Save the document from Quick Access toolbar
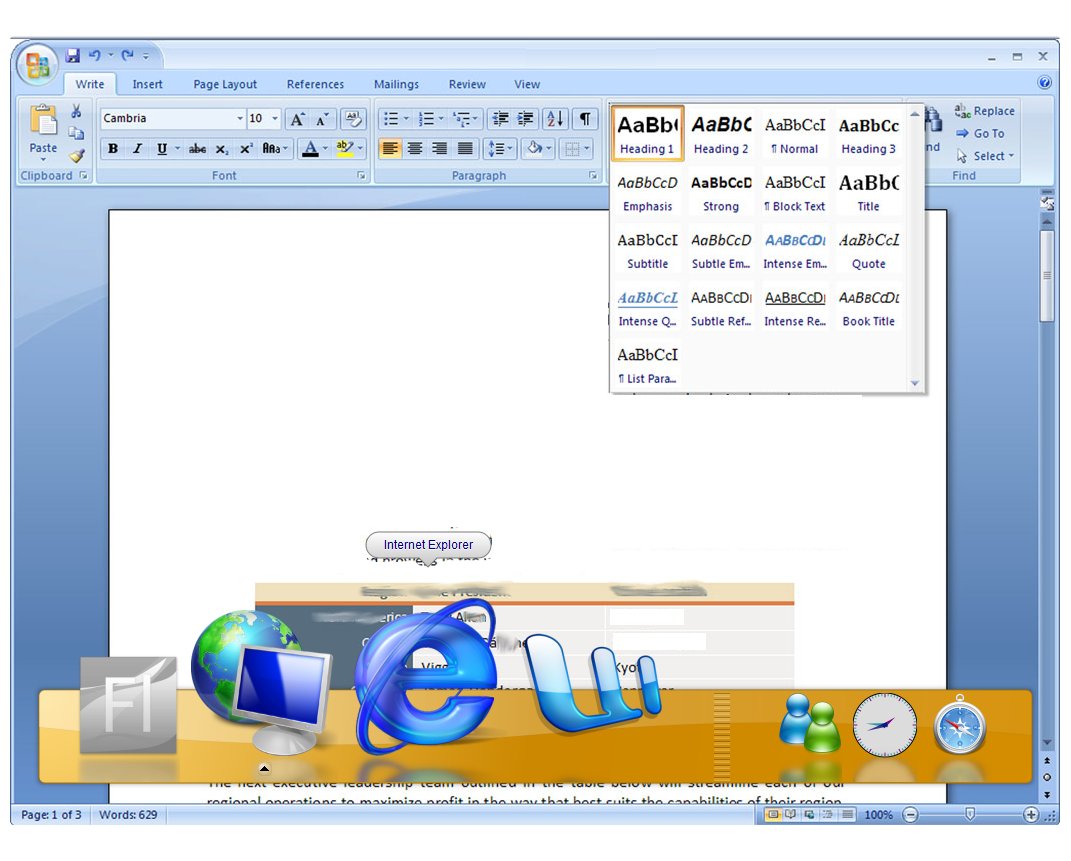1071x861 pixels. 72,55
